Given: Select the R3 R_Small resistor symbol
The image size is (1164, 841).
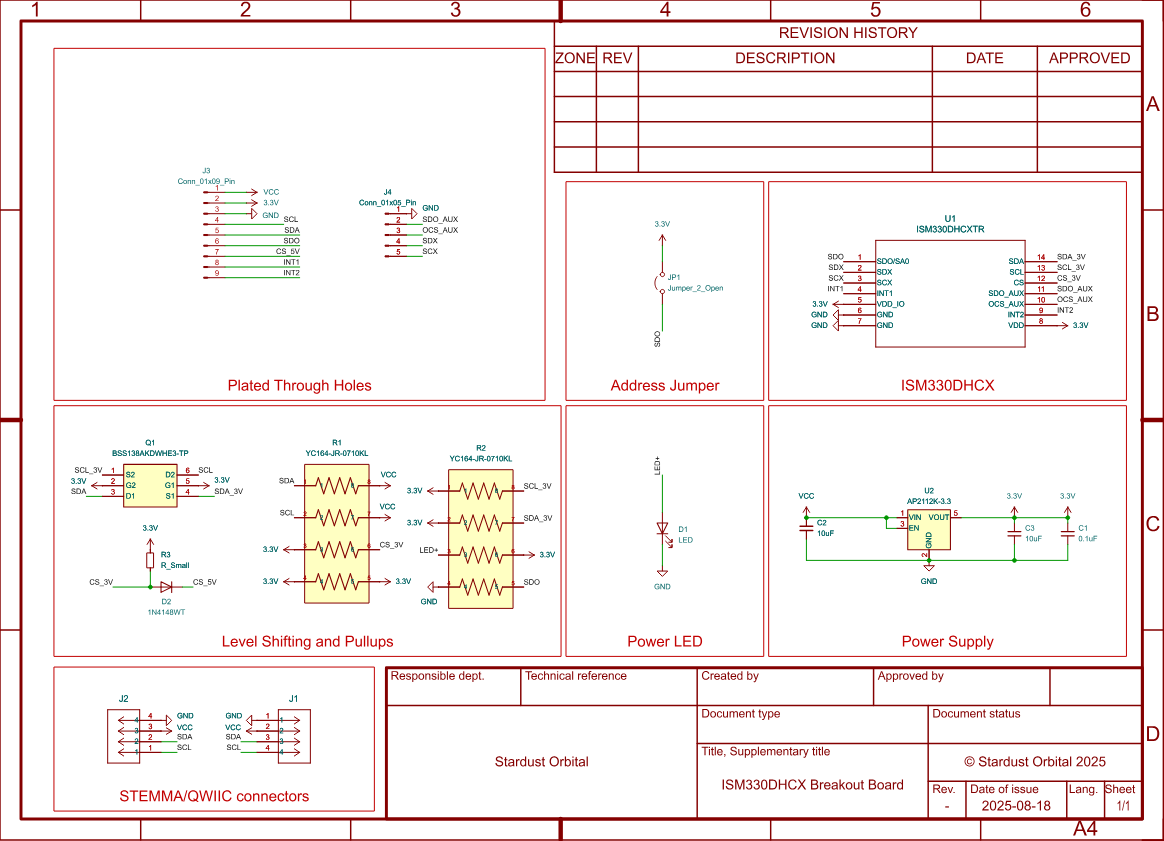Looking at the screenshot, I should pos(151,559).
